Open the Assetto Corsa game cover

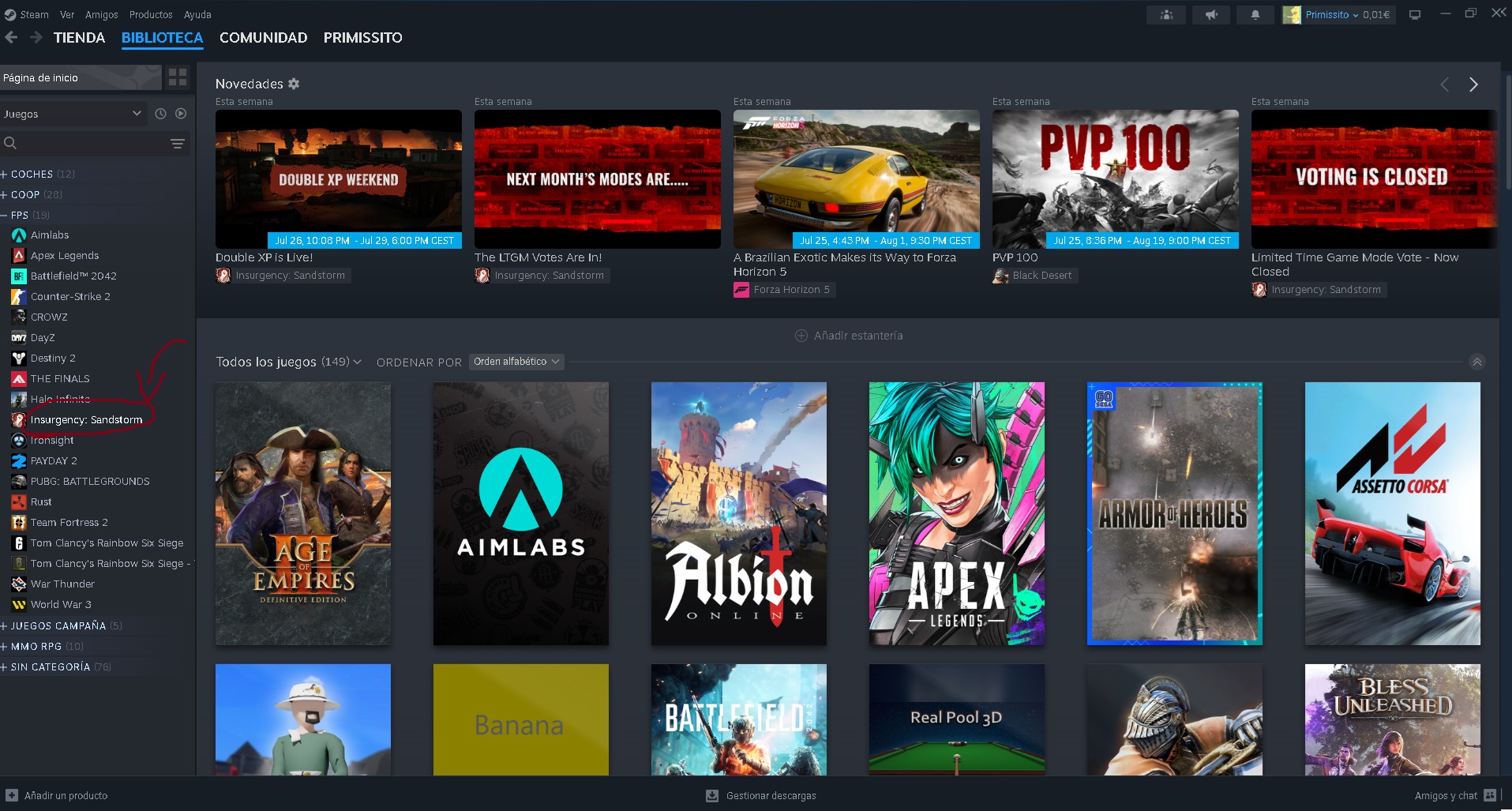(1393, 514)
